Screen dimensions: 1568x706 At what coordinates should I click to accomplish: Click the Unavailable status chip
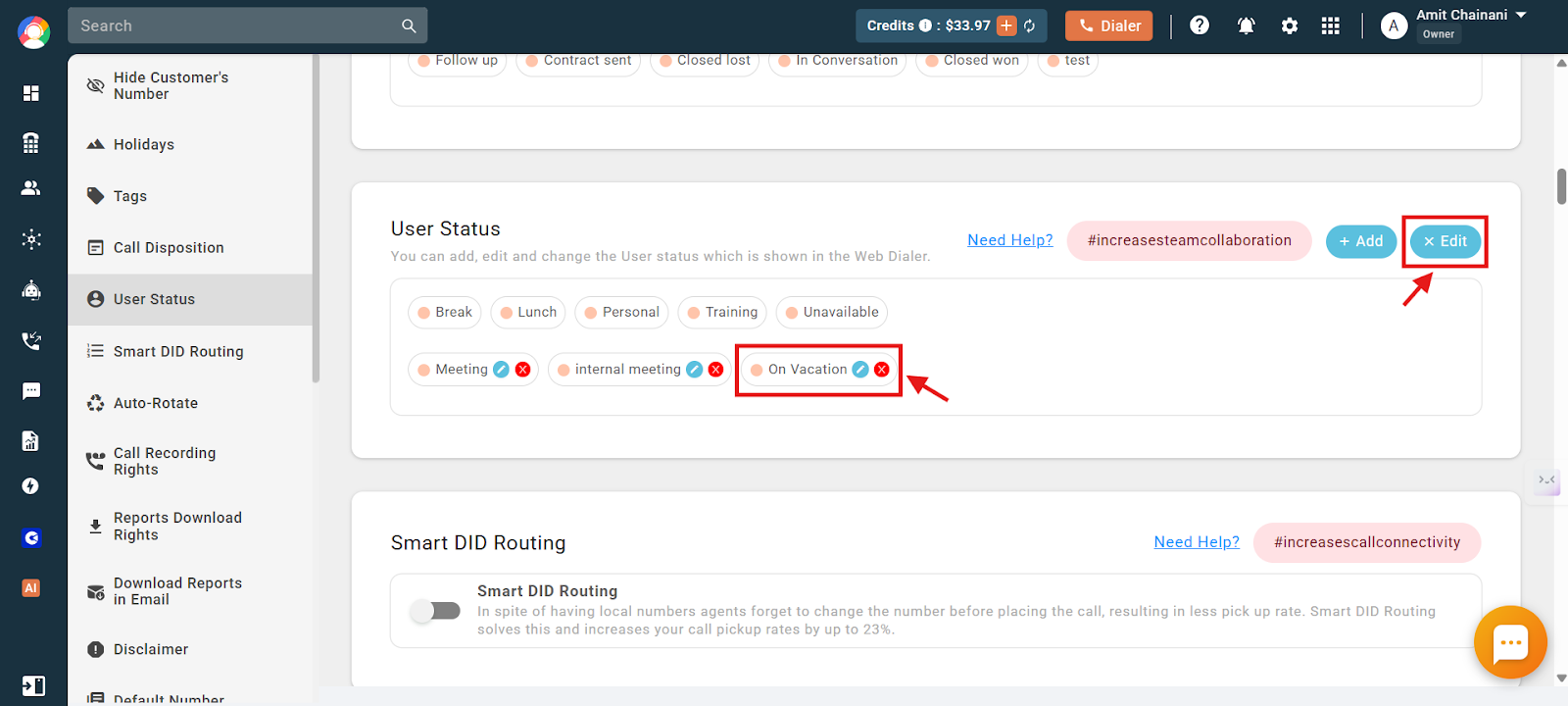pyautogui.click(x=832, y=313)
